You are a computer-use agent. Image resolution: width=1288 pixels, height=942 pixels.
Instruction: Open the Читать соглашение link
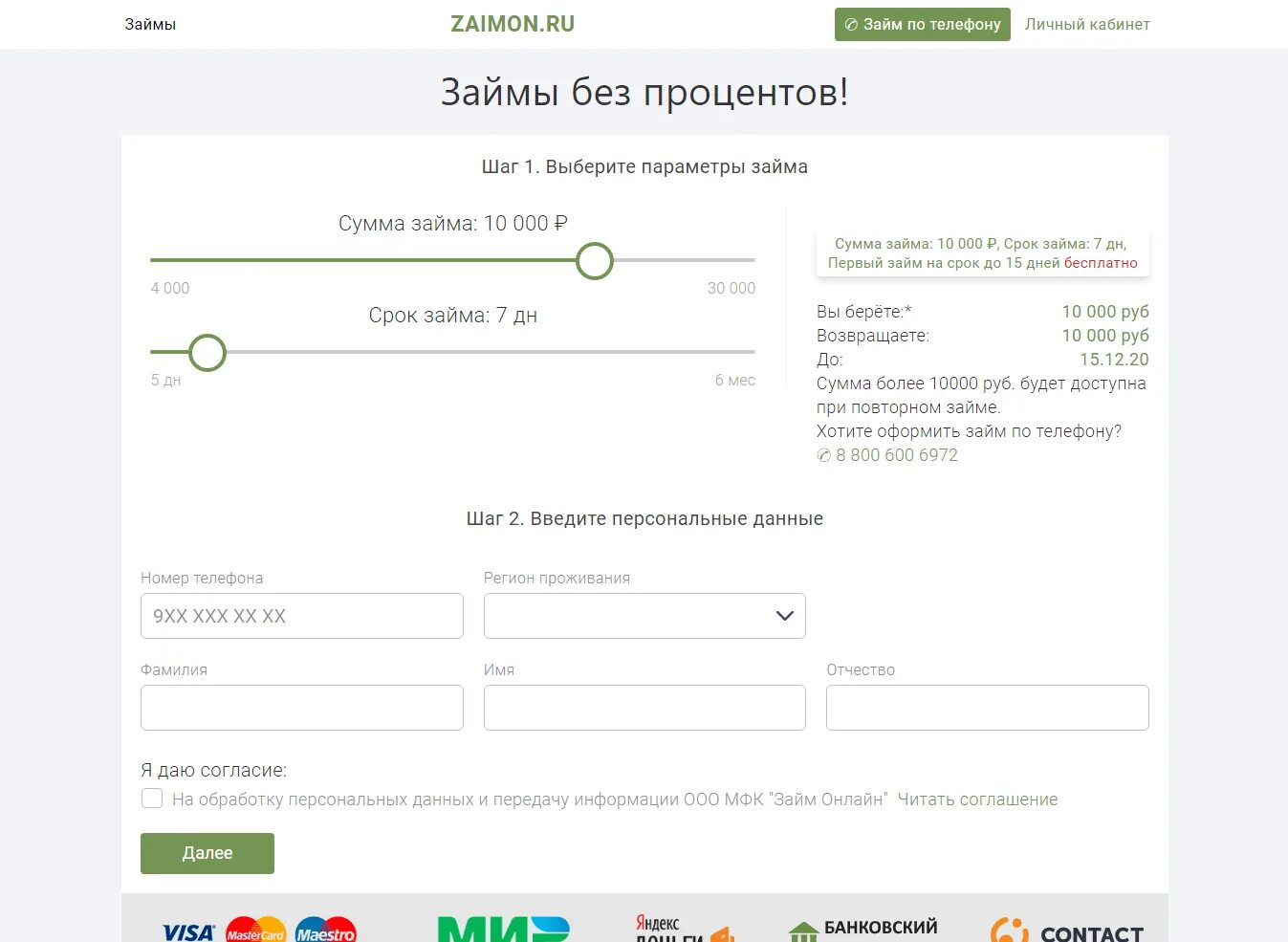click(977, 800)
